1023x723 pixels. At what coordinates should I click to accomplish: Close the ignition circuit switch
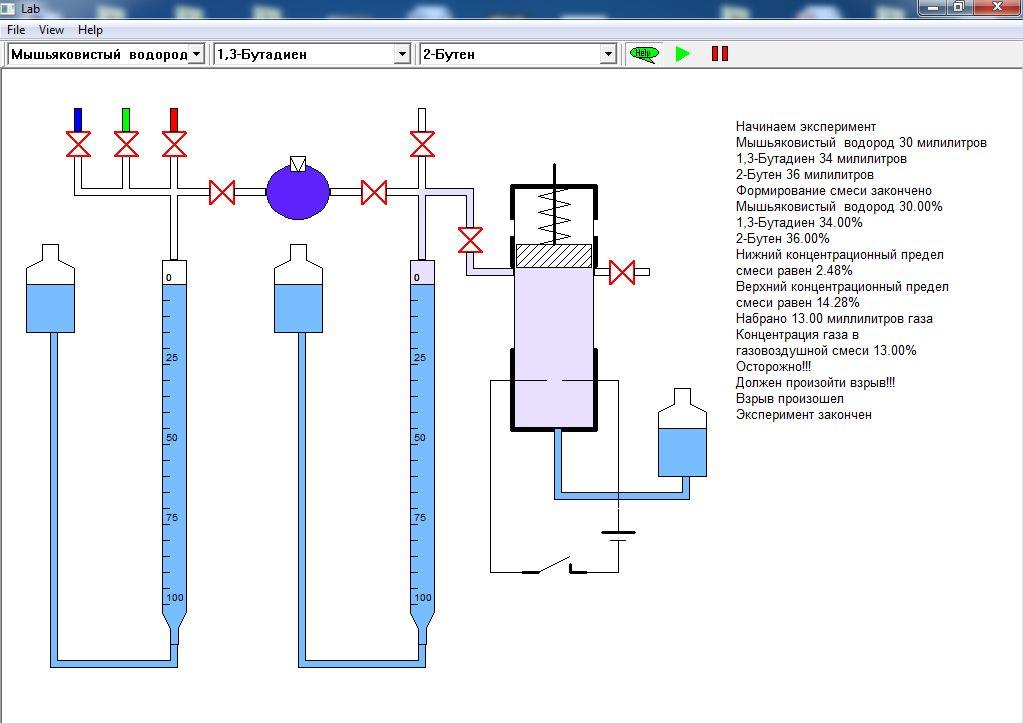(554, 565)
